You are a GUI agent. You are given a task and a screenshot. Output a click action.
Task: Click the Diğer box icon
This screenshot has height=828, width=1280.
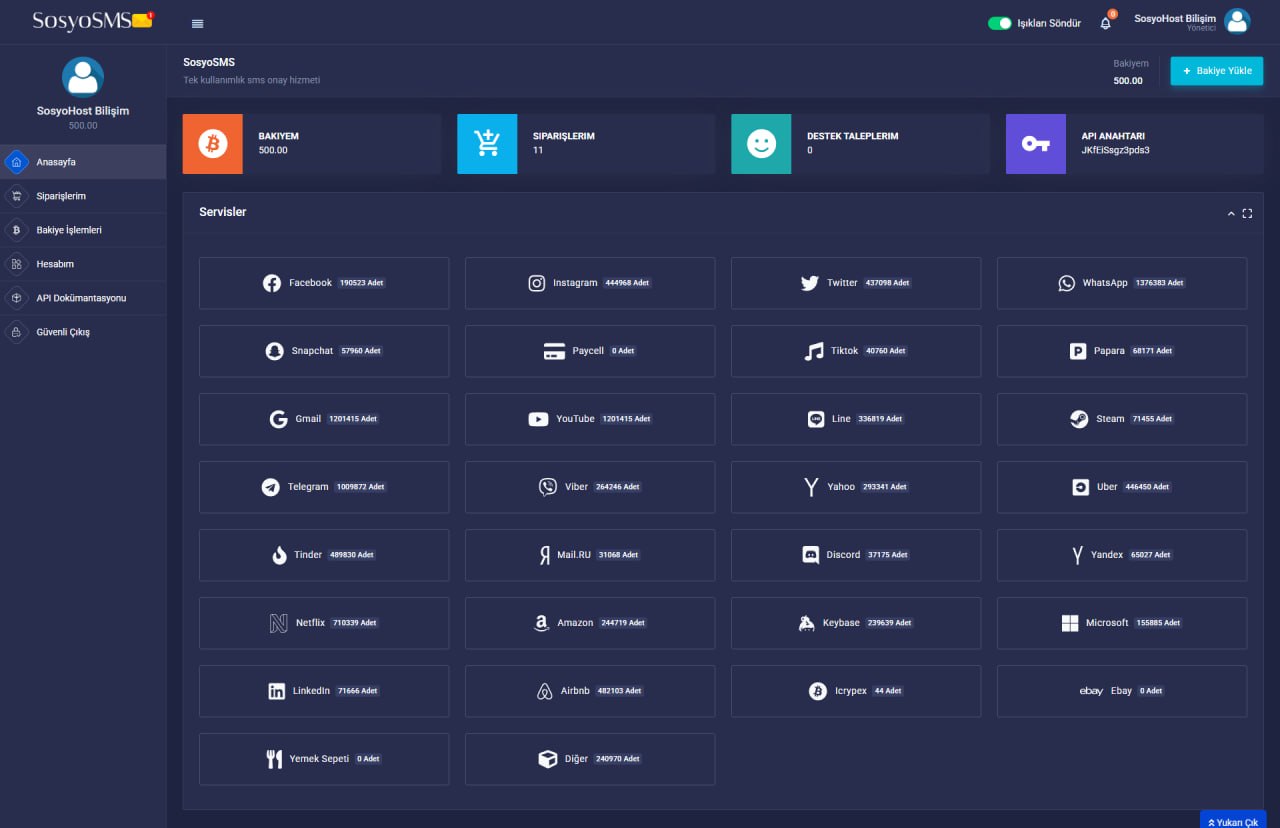(548, 759)
